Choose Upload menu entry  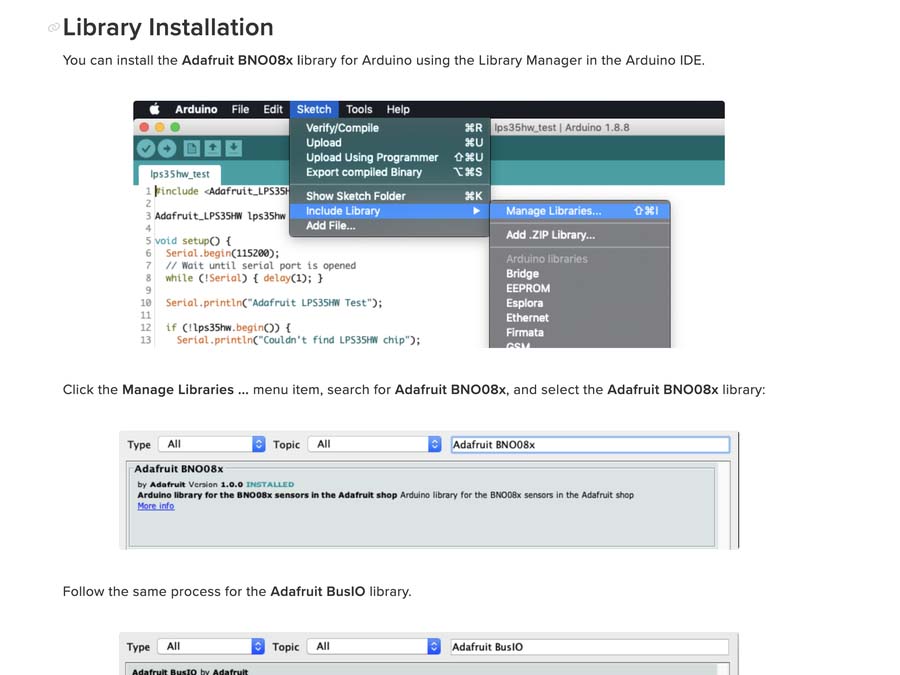(390, 143)
